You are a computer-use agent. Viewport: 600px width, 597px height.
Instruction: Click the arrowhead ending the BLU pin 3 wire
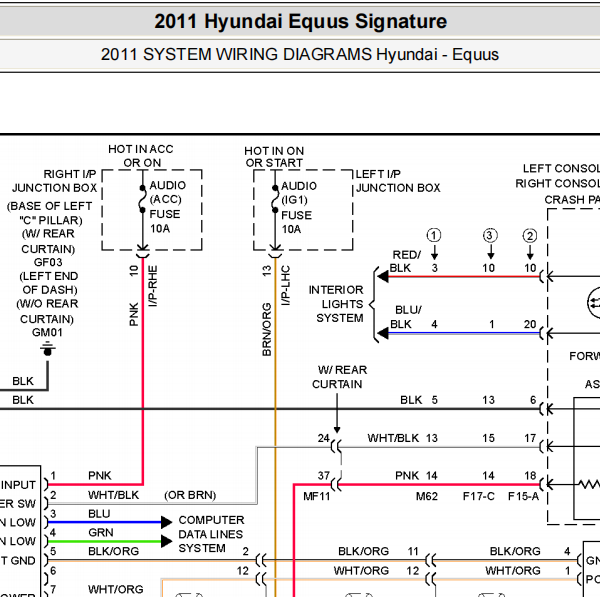166,522
